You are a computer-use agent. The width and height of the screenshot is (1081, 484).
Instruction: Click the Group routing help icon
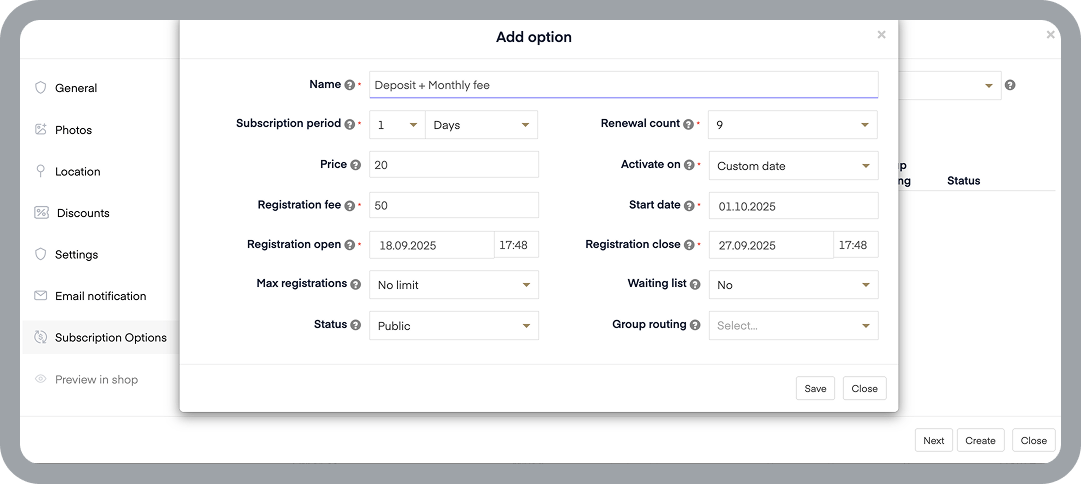pos(695,325)
